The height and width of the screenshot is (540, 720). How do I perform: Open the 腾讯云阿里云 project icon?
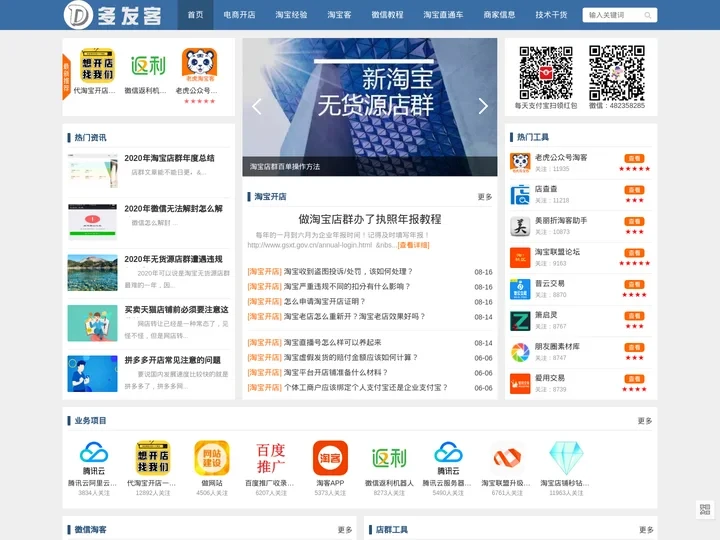tap(94, 458)
